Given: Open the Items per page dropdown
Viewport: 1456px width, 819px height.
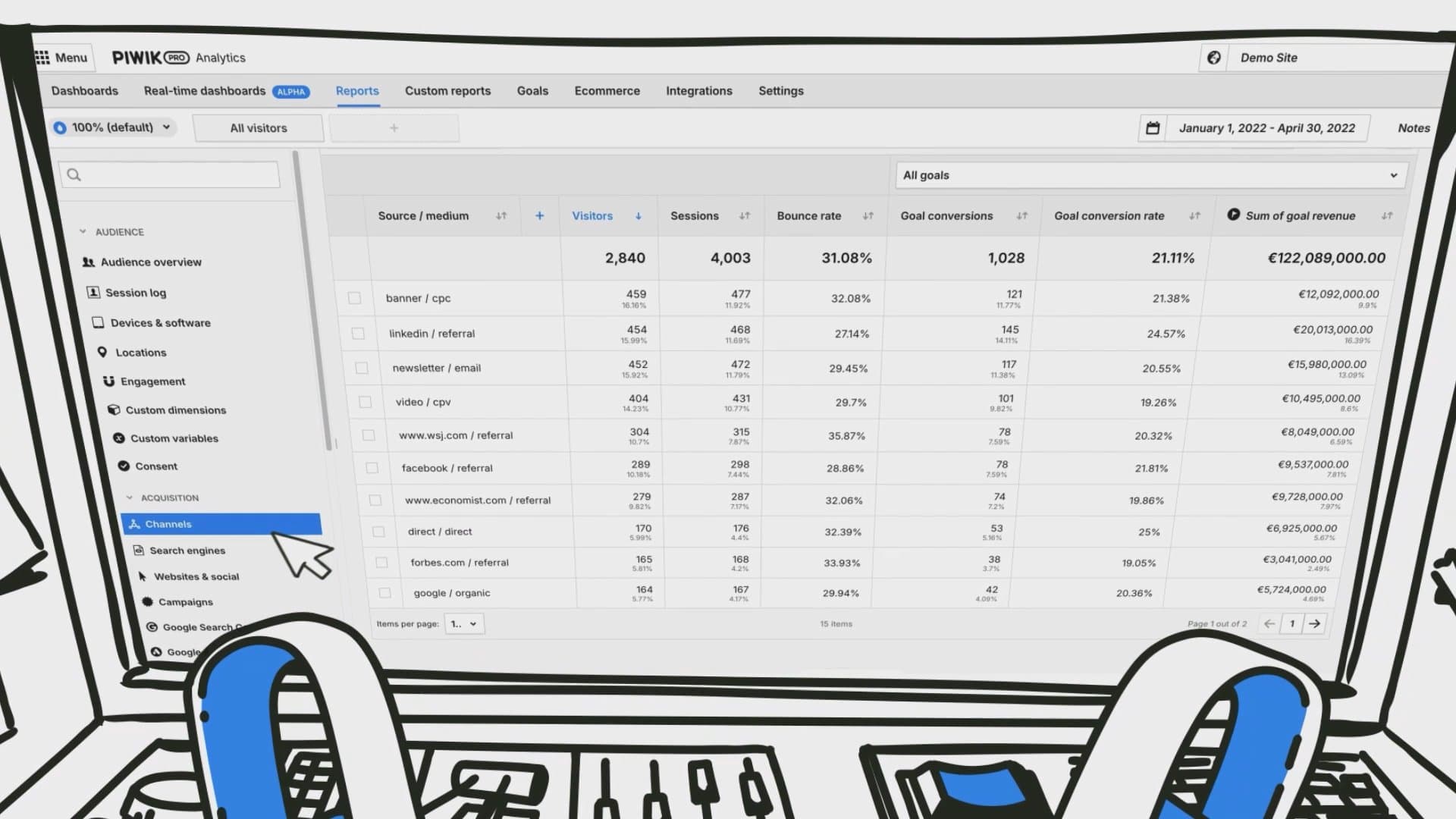Looking at the screenshot, I should click(x=463, y=624).
